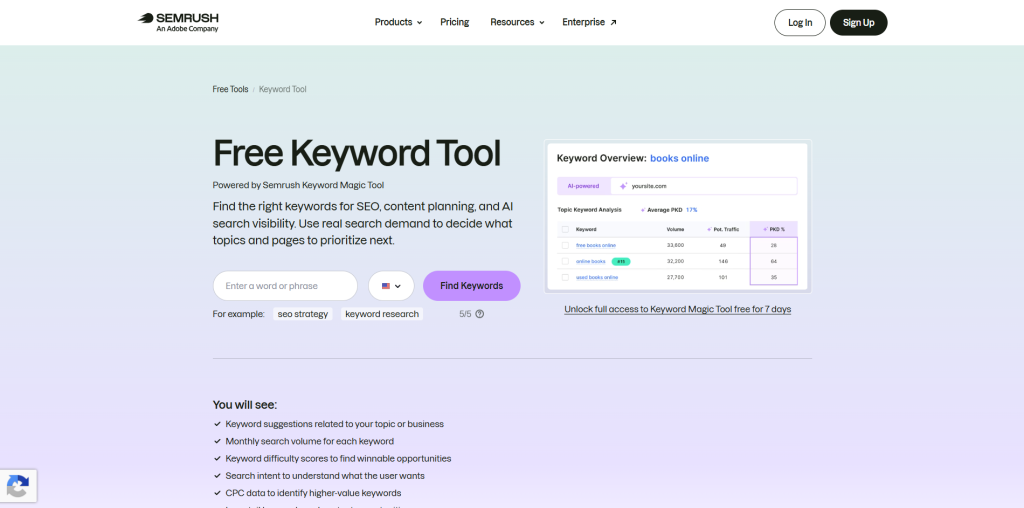This screenshot has width=1024, height=508.
Task: Go to Free Tools breadcrumb
Action: 231,89
